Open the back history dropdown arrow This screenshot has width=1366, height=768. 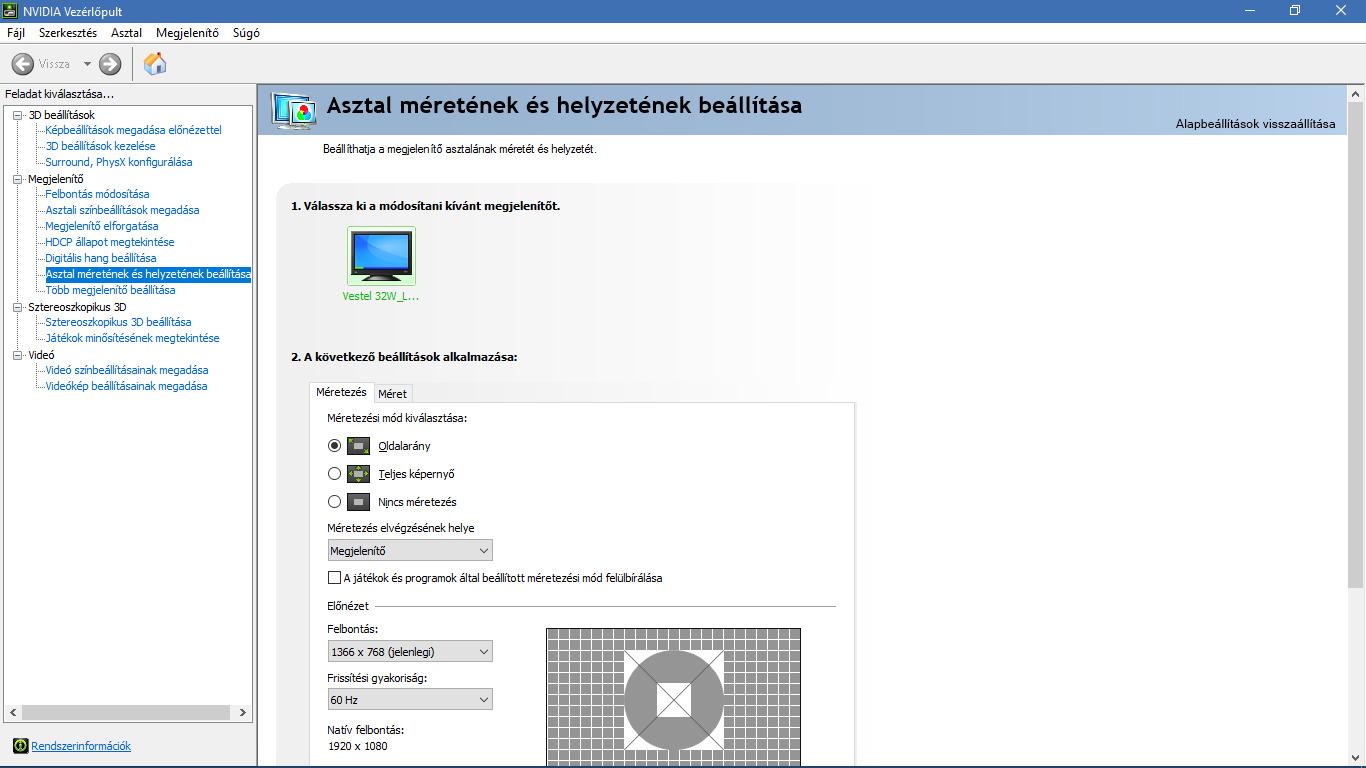87,64
